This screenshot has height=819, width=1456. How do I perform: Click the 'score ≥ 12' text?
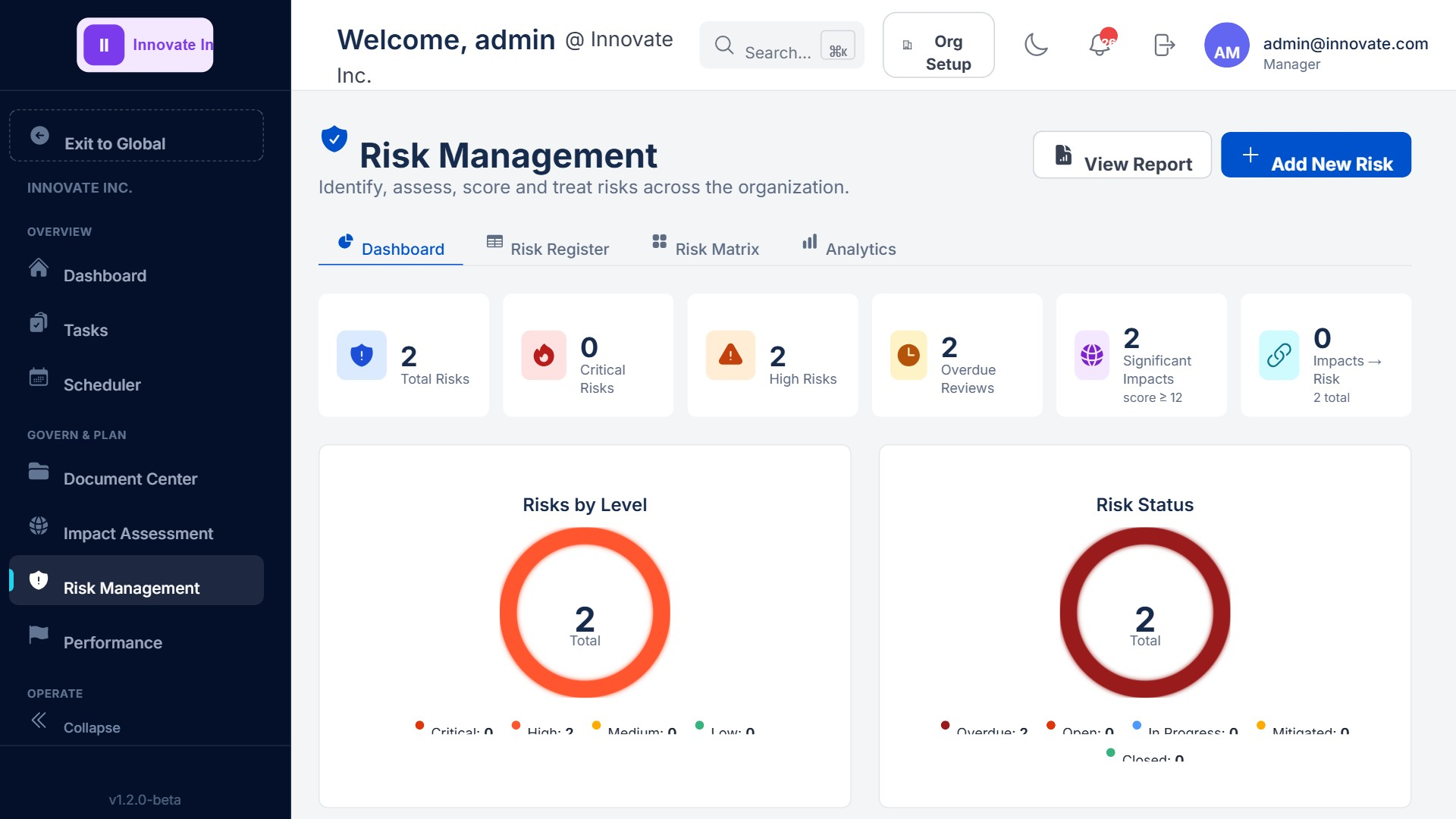click(x=1152, y=397)
